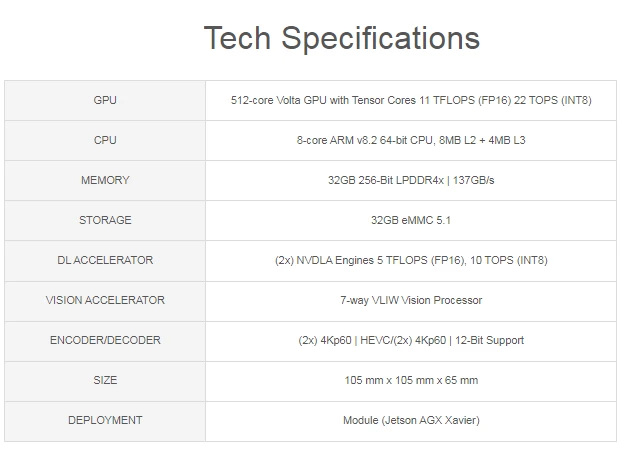Click the 32GB 256-Bit LPDDR4x value
This screenshot has width=630, height=471.
[386, 180]
